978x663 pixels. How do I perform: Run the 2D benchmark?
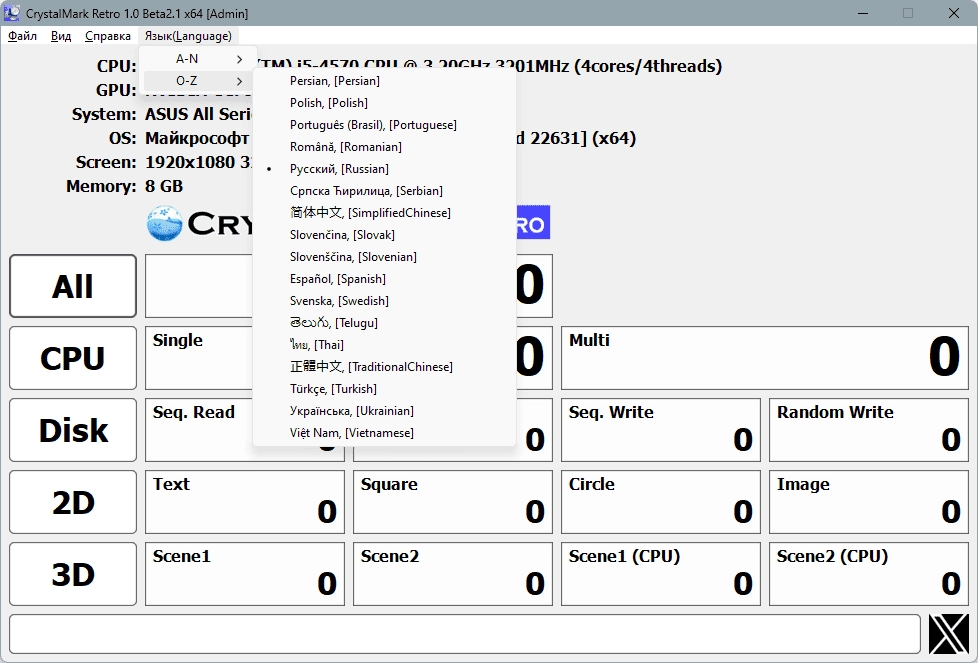73,502
